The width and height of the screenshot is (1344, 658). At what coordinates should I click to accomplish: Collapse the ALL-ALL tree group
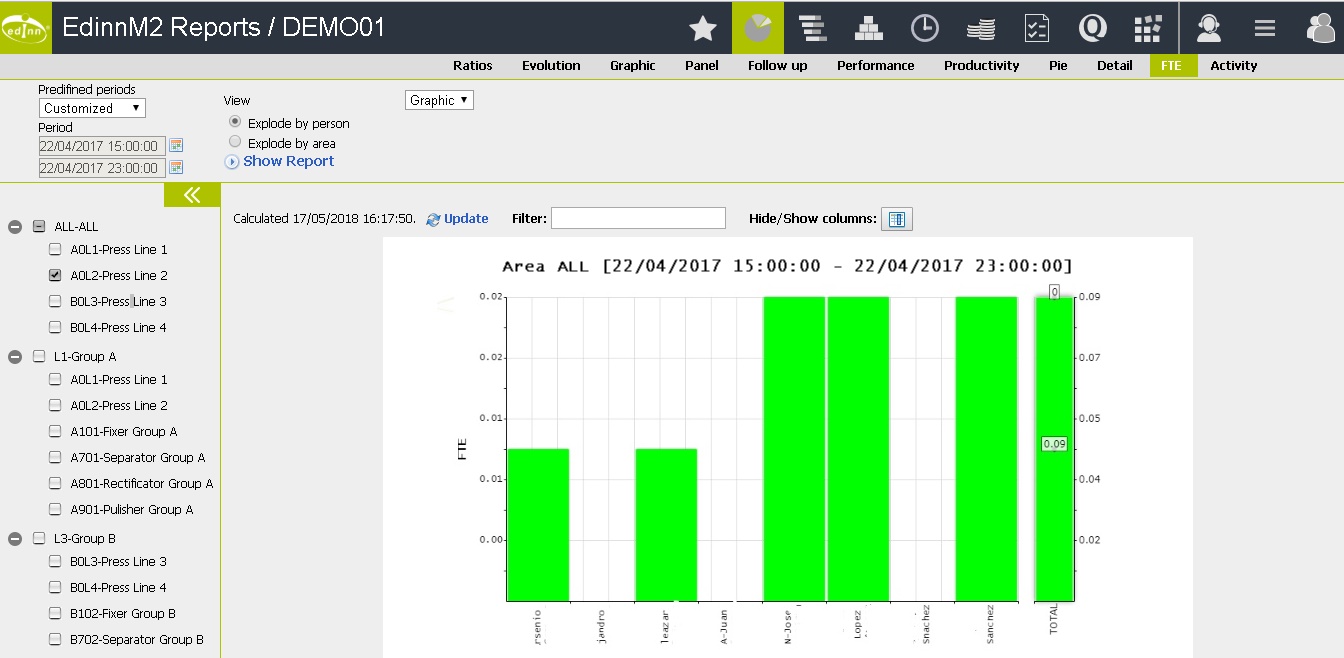pyautogui.click(x=15, y=227)
